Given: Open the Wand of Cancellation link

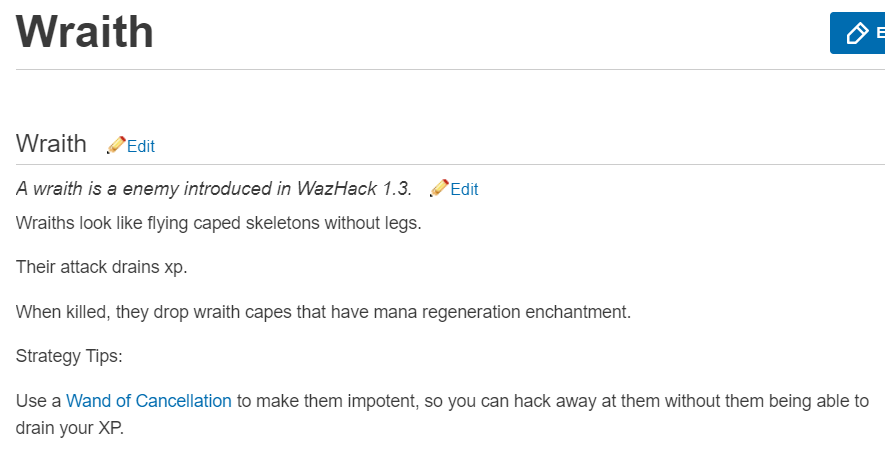Looking at the screenshot, I should (x=149, y=401).
